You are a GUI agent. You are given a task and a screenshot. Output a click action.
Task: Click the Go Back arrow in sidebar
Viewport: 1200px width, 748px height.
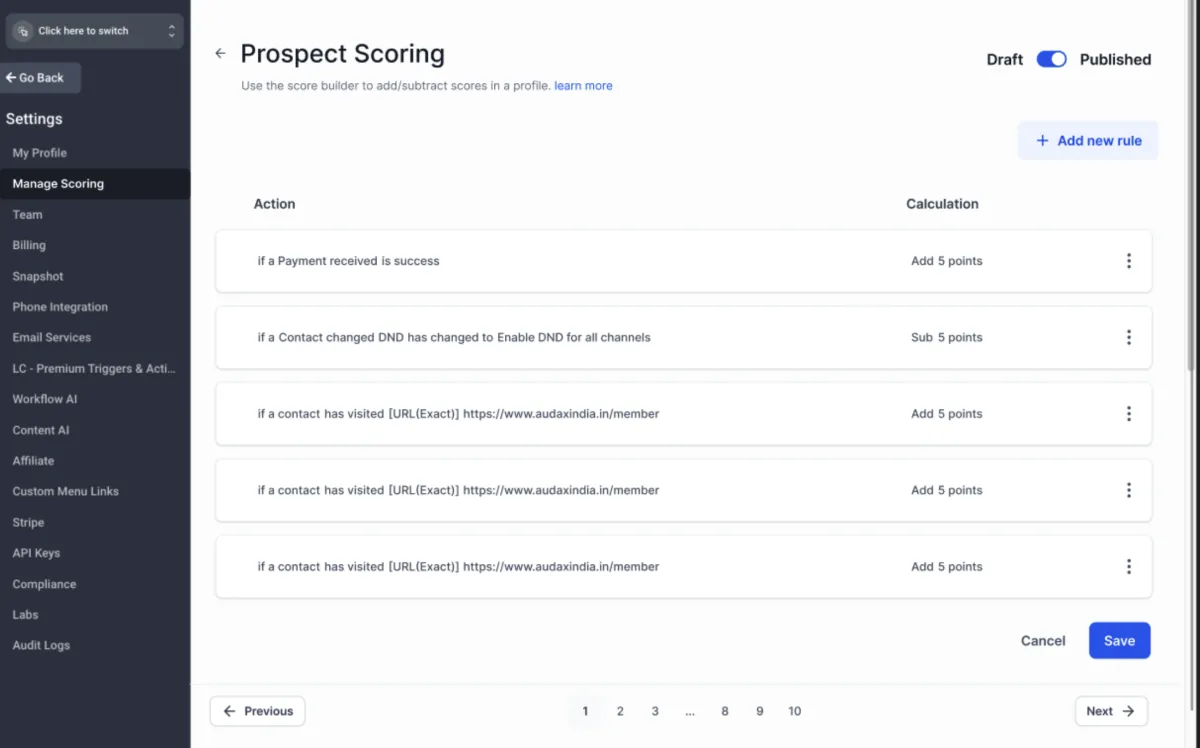click(x=11, y=78)
